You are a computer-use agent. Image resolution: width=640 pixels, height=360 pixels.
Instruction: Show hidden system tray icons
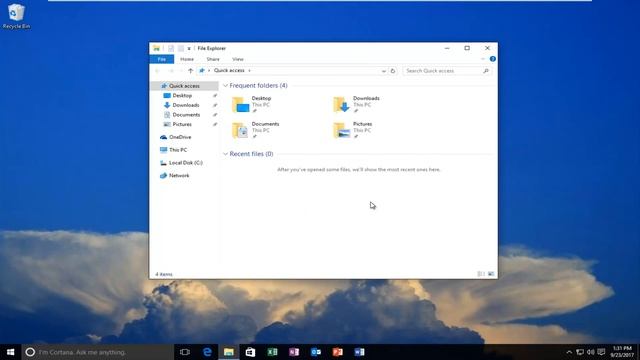tap(569, 352)
